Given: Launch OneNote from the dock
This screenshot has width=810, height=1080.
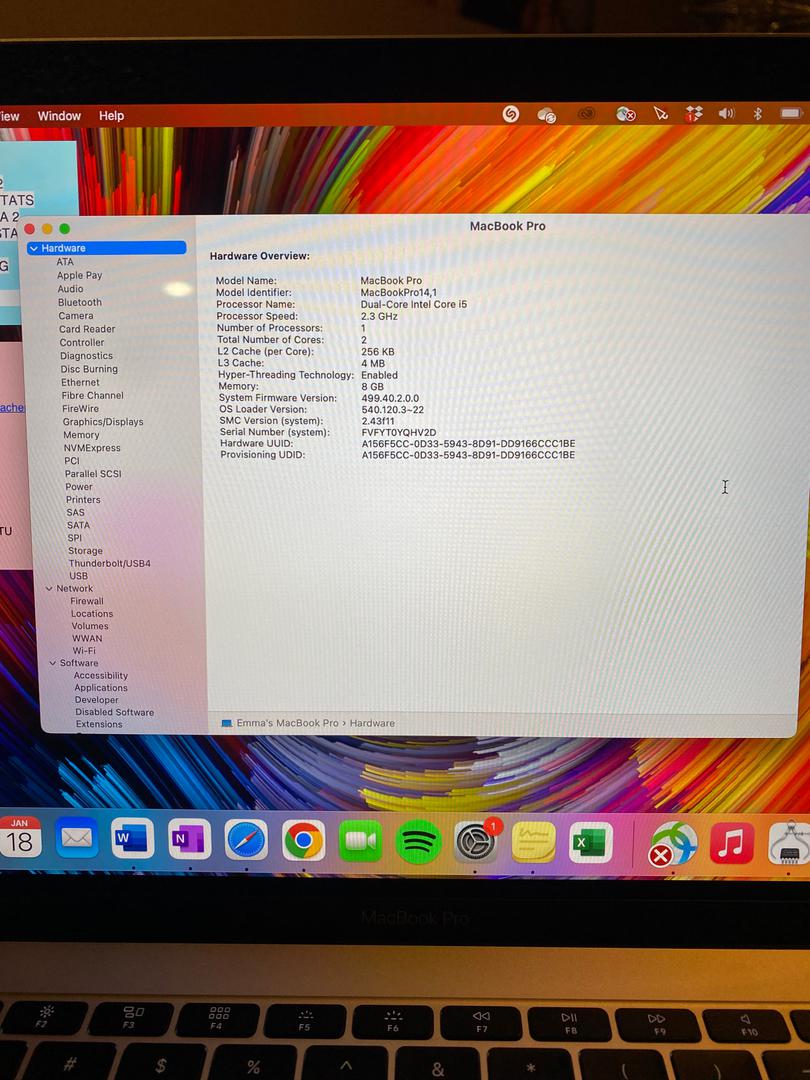Looking at the screenshot, I should [189, 840].
